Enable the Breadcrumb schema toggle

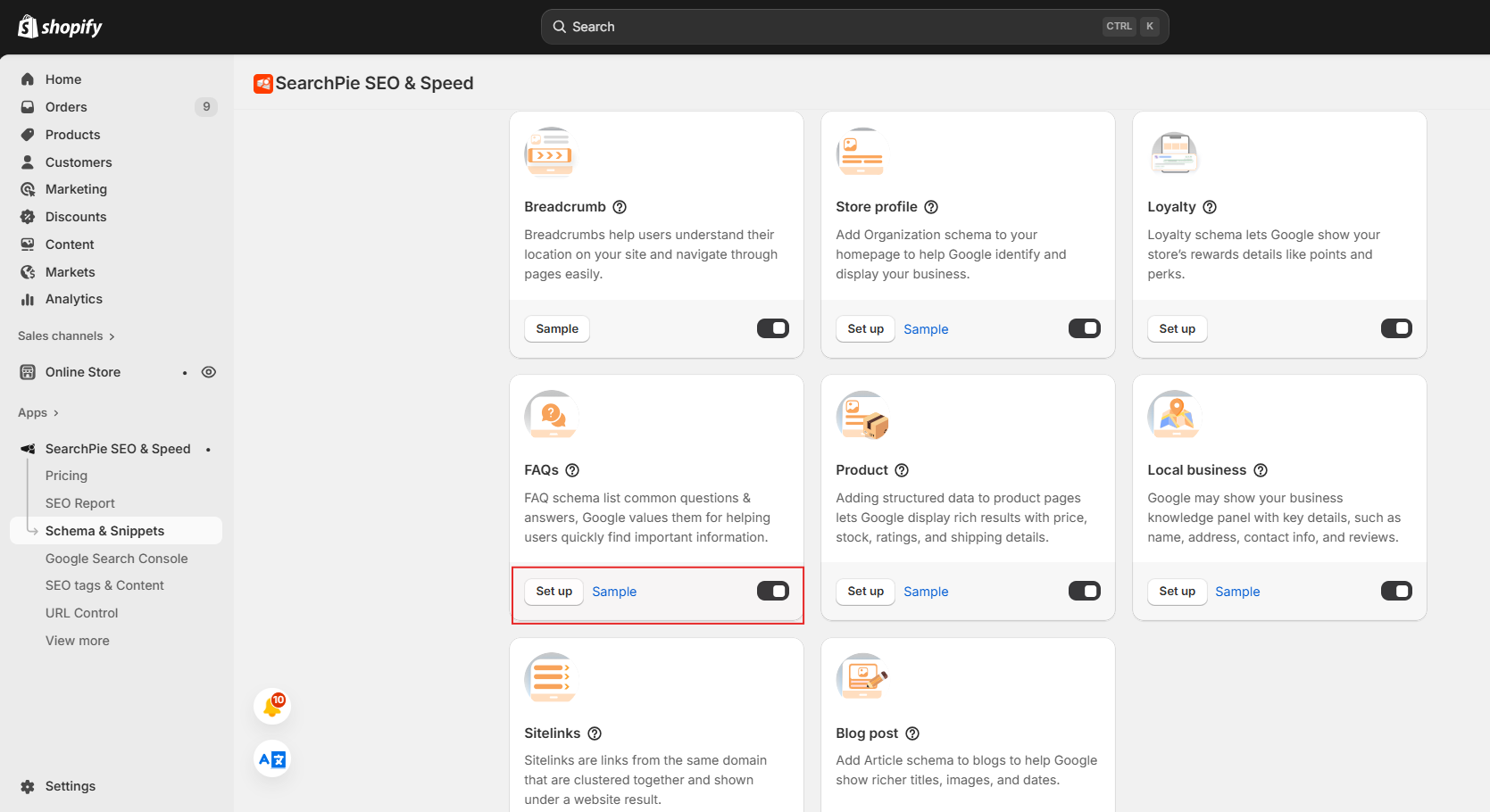coord(772,328)
